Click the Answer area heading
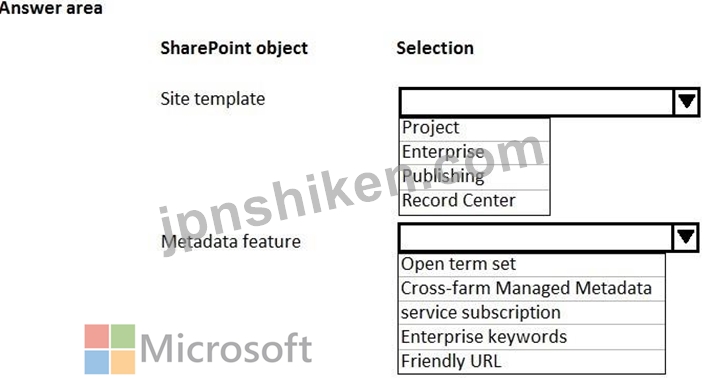This screenshot has height=379, width=707. point(51,8)
